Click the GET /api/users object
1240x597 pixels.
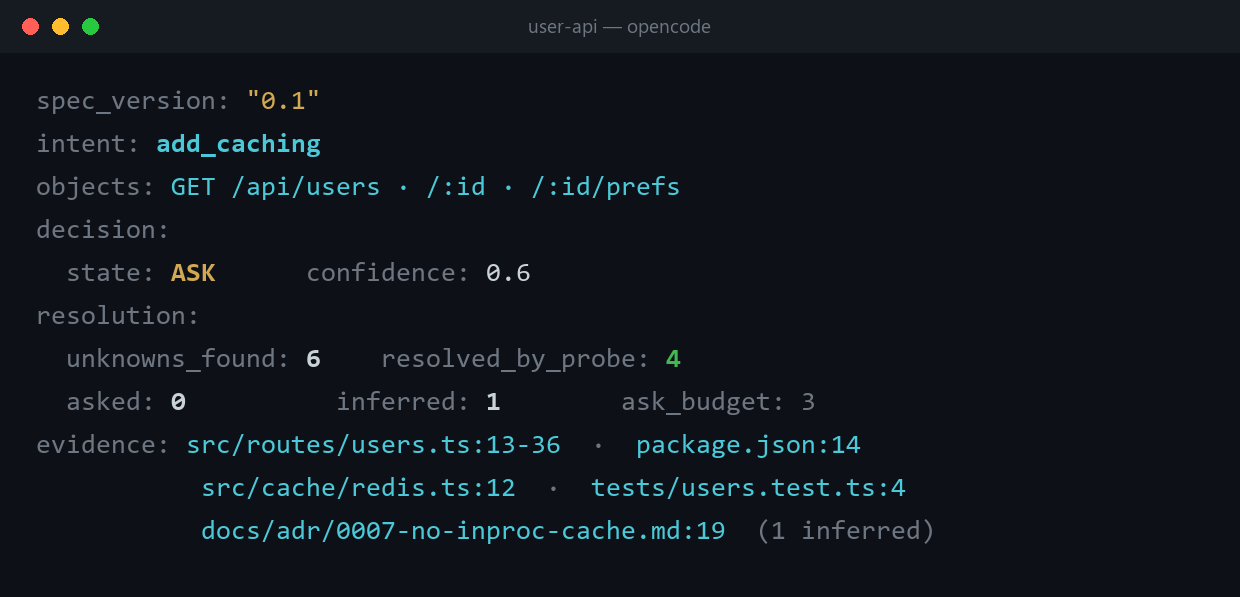click(276, 187)
